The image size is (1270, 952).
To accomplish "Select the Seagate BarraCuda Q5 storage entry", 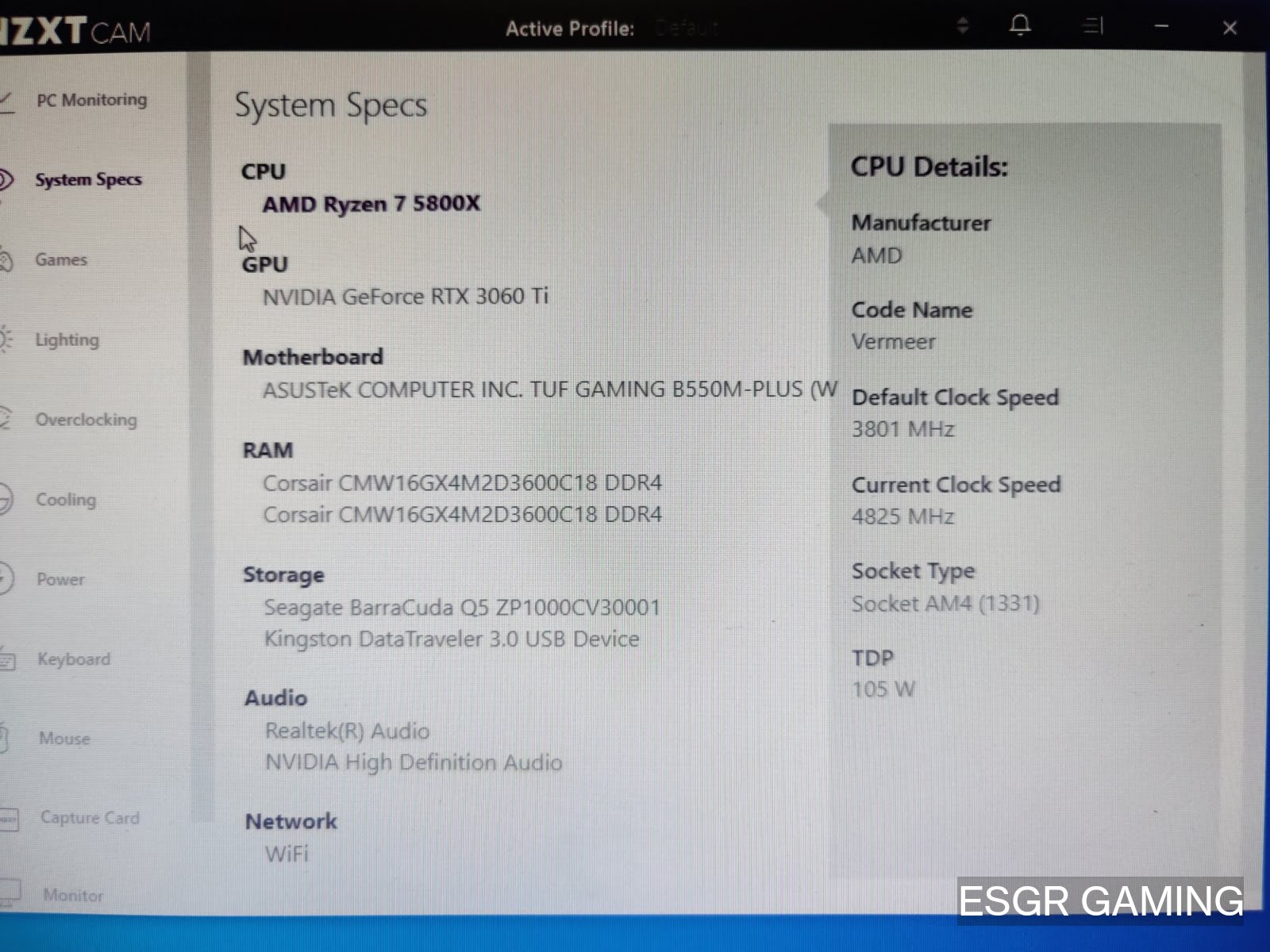I will 462,608.
